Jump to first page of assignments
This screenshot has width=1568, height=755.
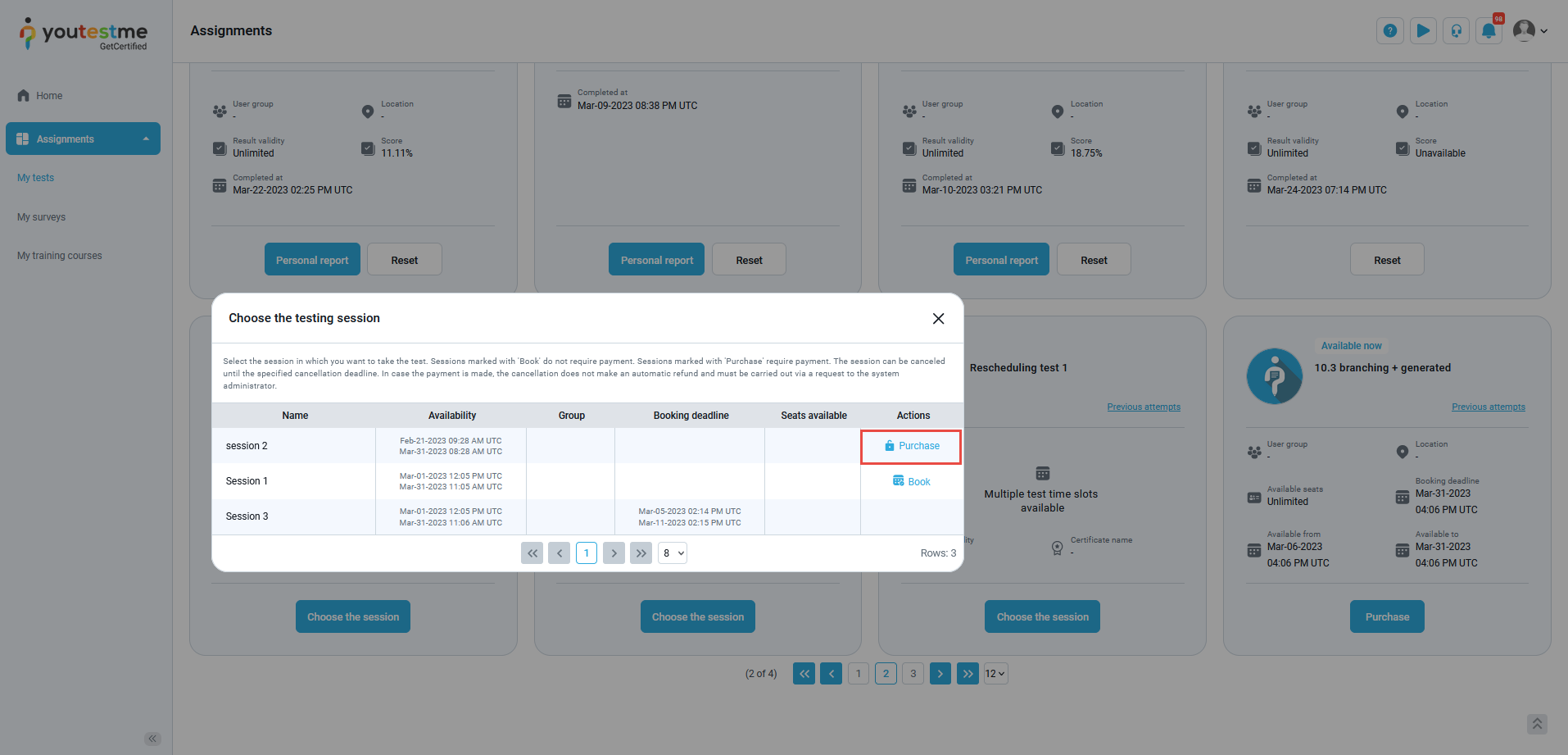click(804, 674)
